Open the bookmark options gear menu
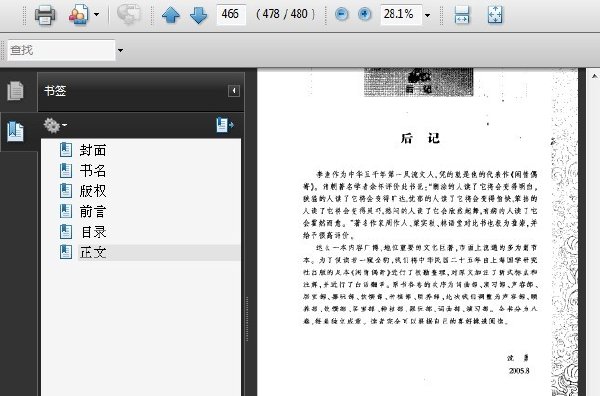600x396 pixels. pos(55,125)
